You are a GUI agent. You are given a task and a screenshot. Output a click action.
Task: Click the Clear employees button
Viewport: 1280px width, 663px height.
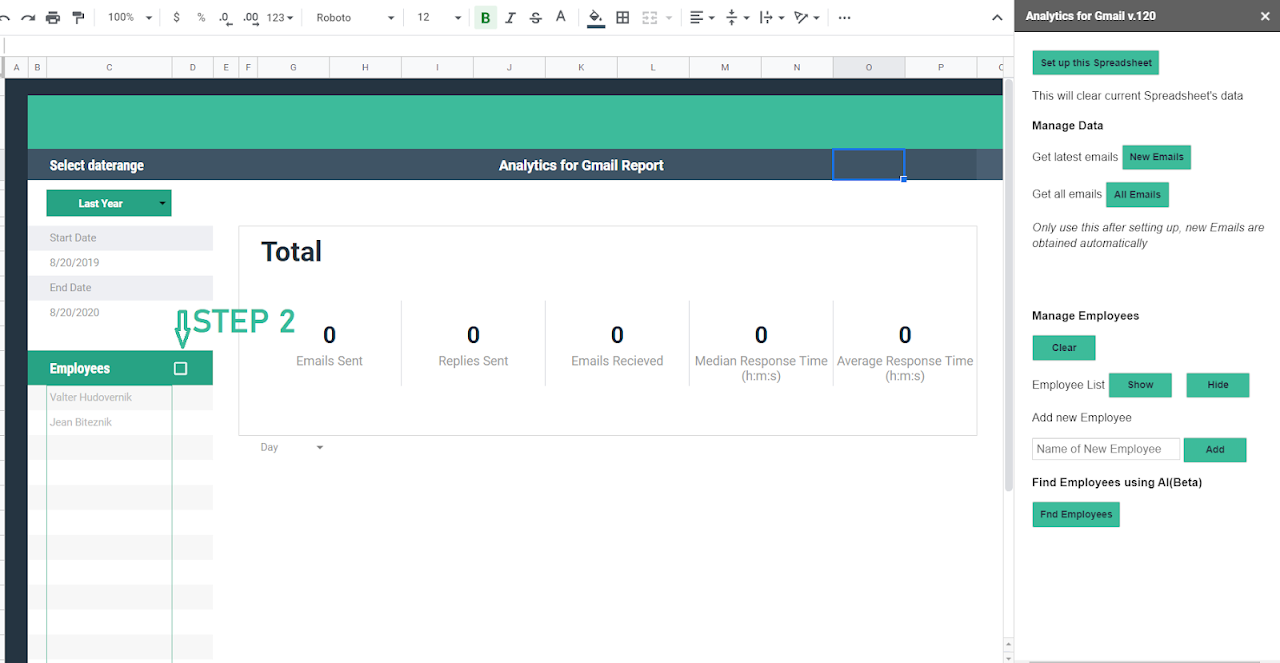1064,348
